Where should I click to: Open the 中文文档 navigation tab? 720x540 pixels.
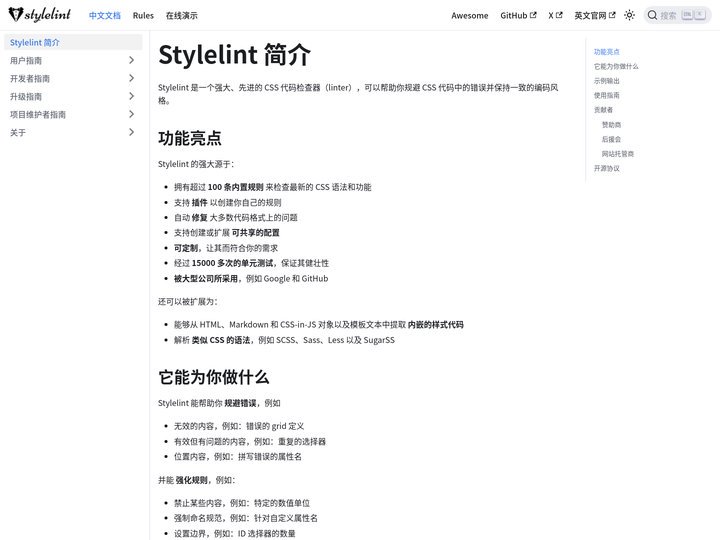[105, 15]
